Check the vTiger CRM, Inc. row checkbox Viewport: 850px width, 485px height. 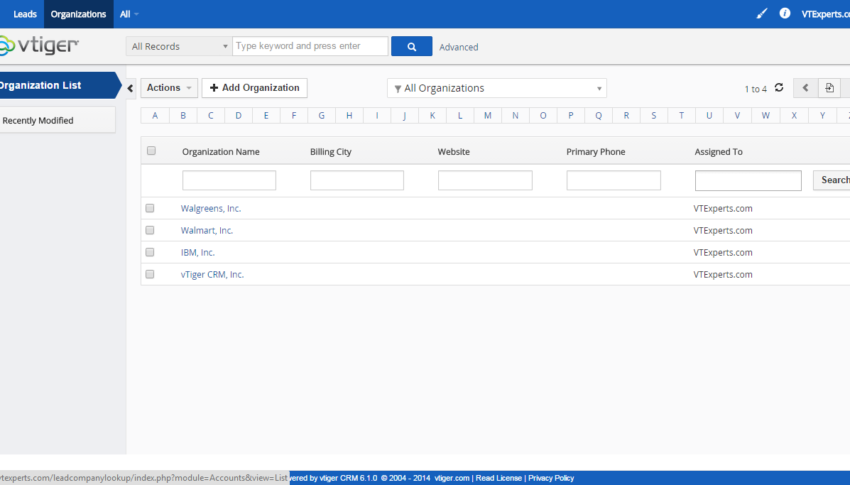point(150,274)
